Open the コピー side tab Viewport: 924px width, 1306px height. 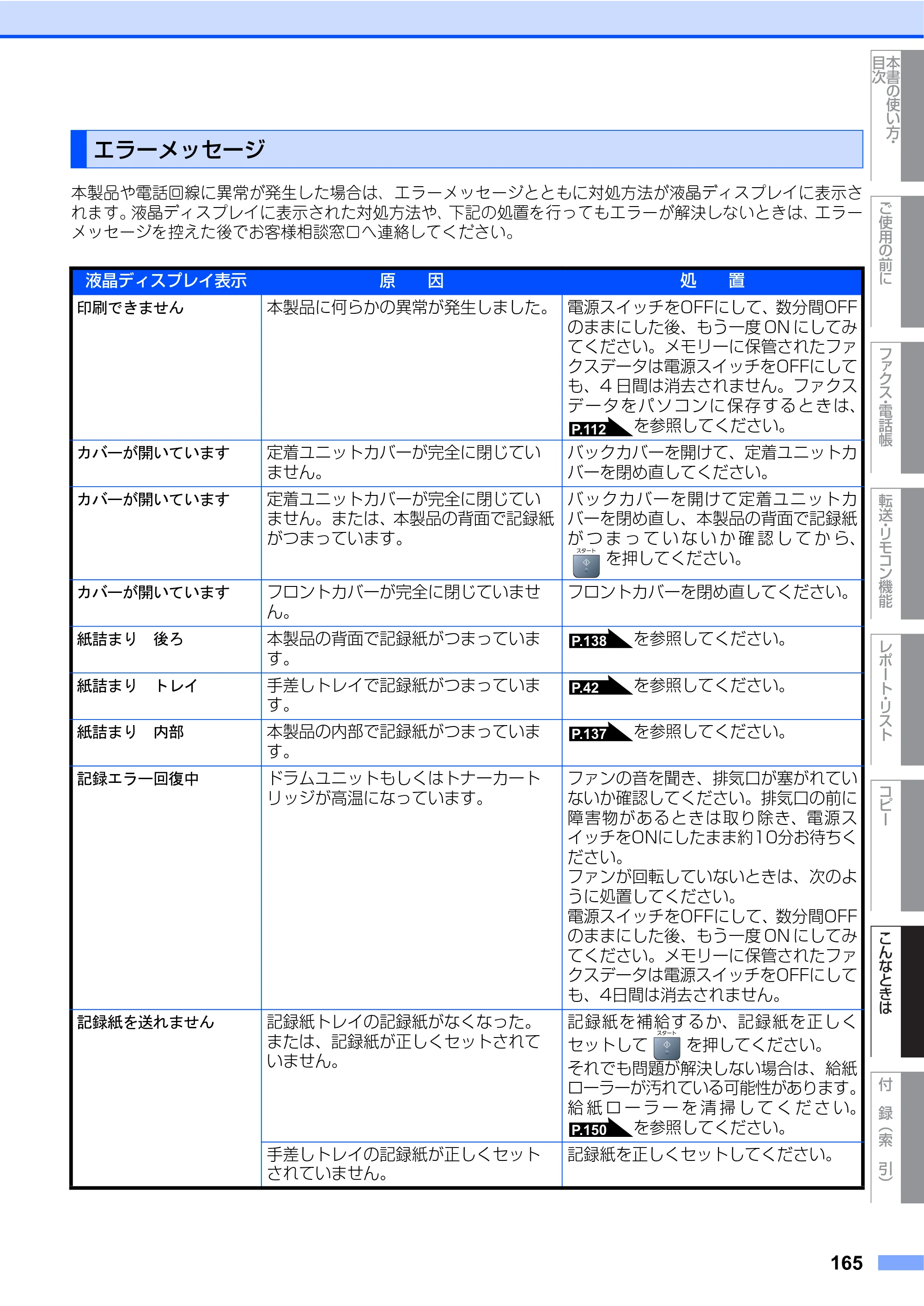[897, 845]
